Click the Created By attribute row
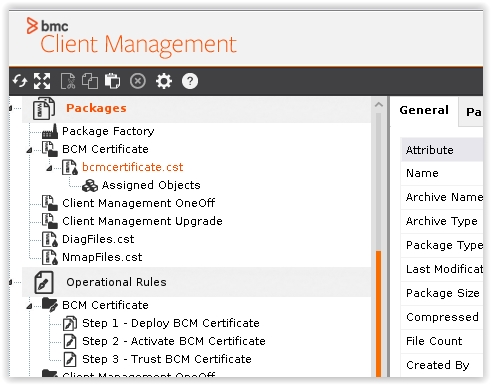The height and width of the screenshot is (385, 491). (442, 365)
